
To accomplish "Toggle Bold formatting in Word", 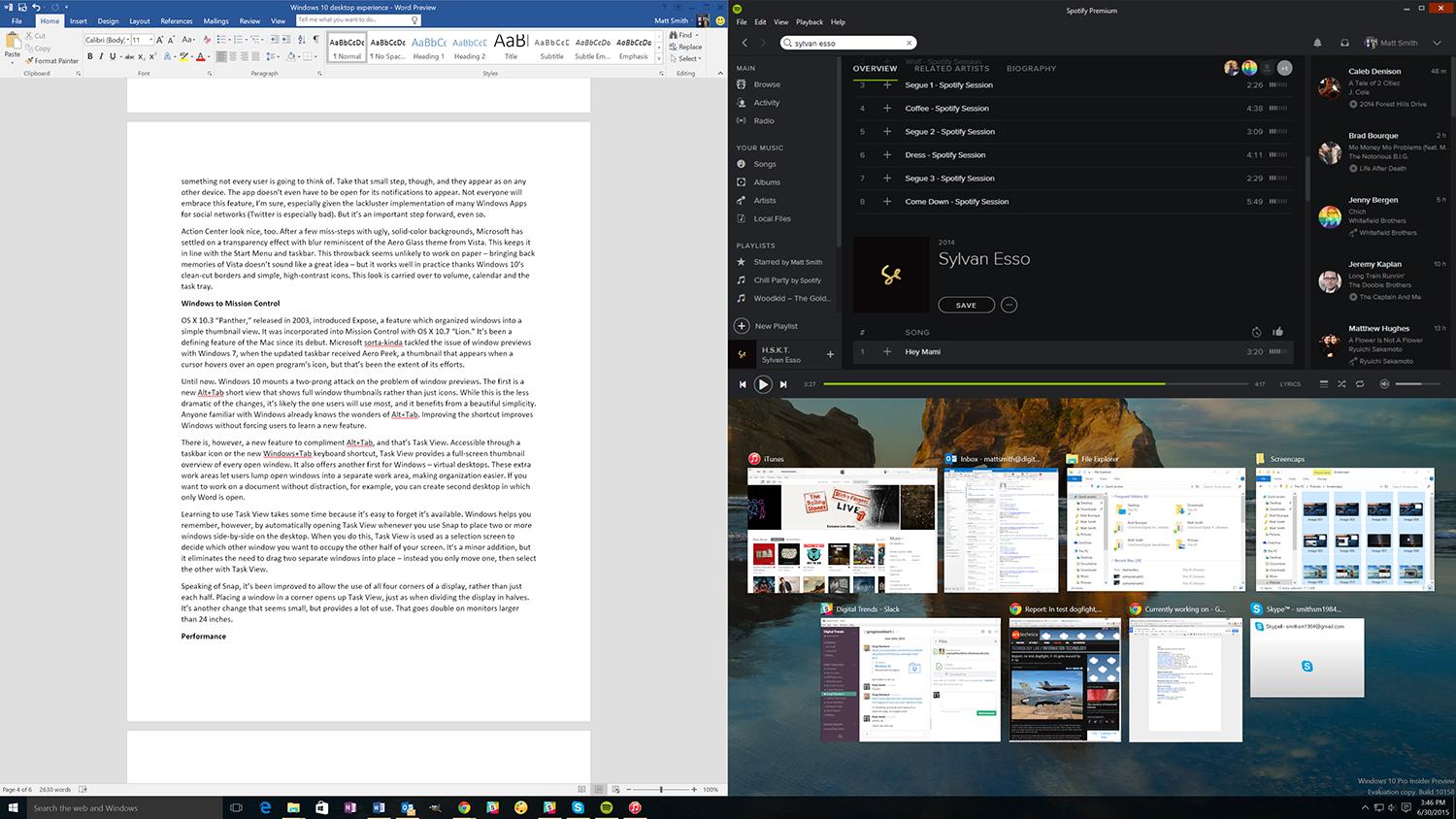I will click(90, 56).
